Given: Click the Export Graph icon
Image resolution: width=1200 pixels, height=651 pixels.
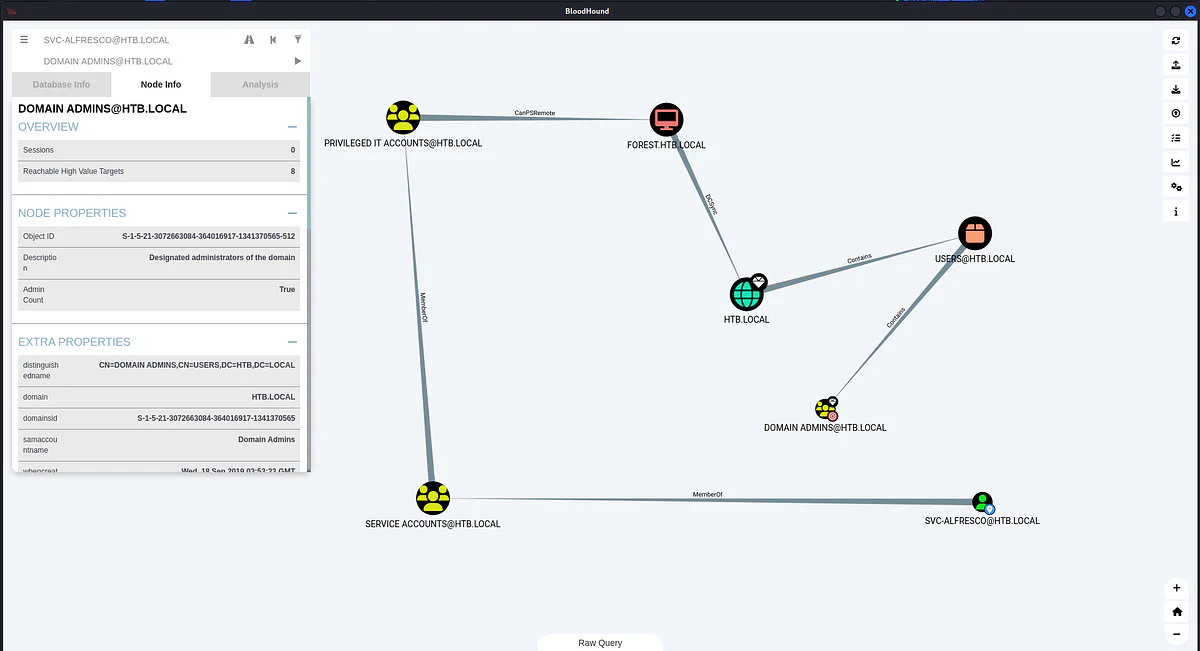Looking at the screenshot, I should point(1176,65).
